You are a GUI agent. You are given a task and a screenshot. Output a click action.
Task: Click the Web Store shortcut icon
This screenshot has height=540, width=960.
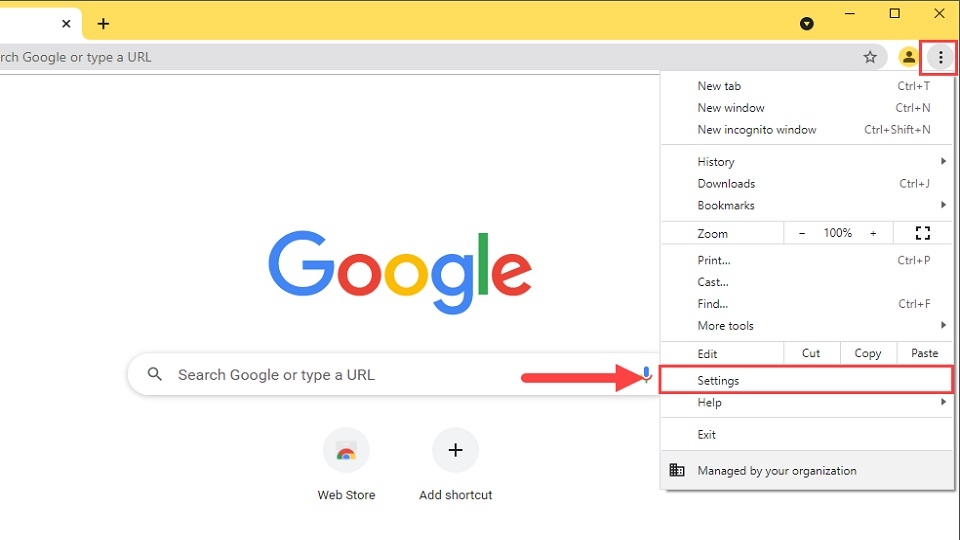tap(346, 451)
